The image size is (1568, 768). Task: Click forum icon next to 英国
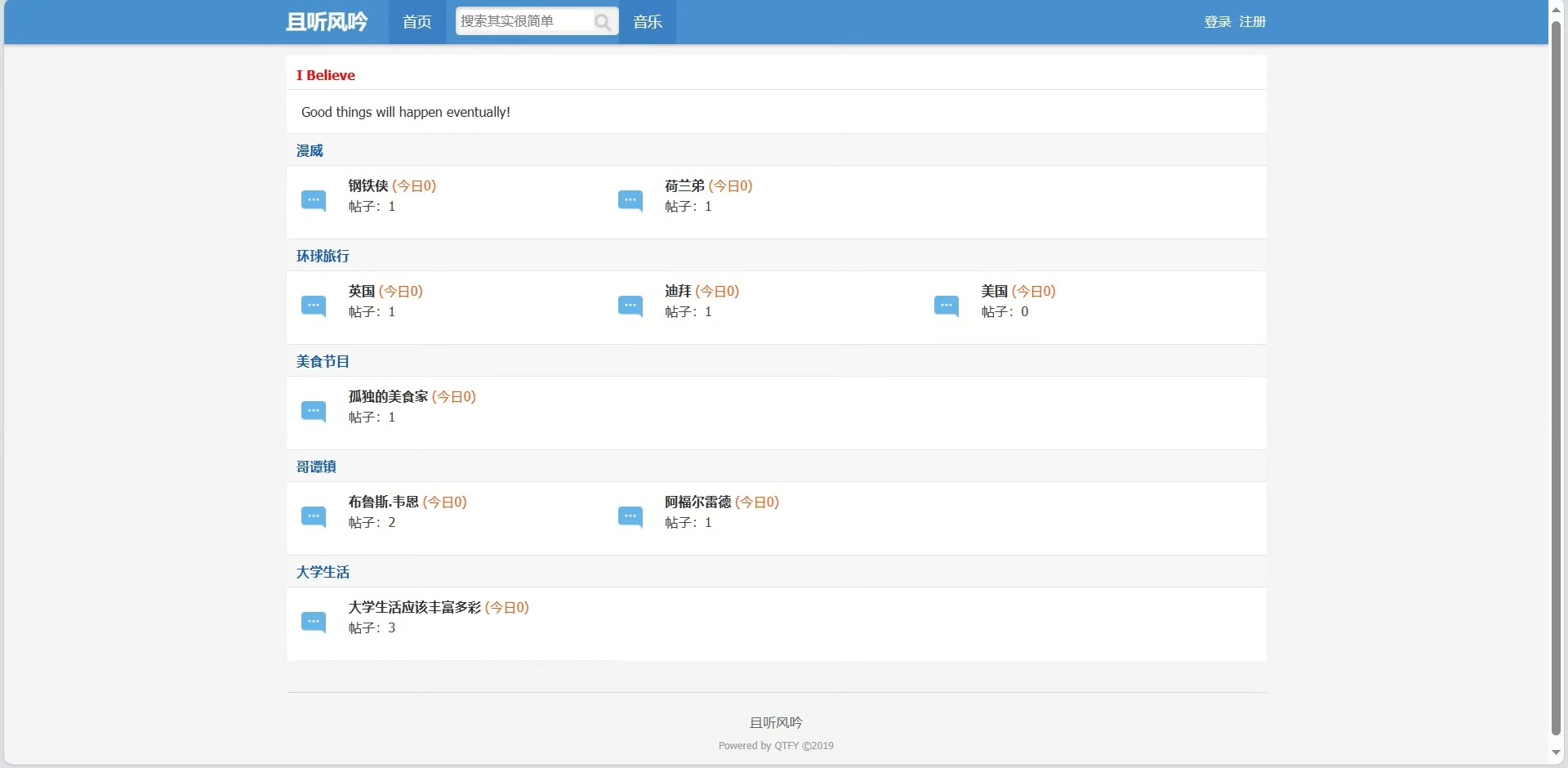coord(314,306)
